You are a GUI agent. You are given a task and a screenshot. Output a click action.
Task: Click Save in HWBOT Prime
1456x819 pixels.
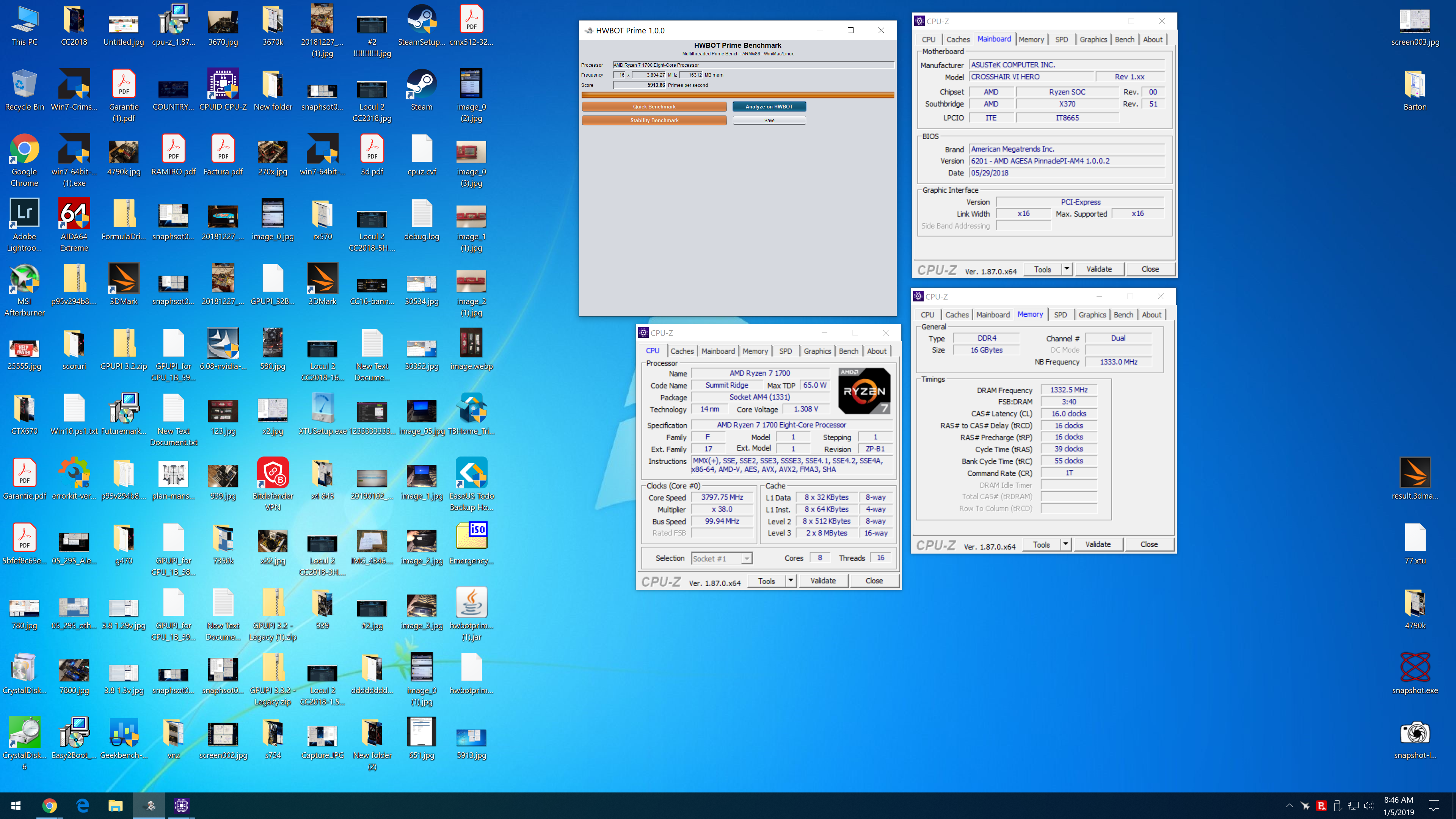(769, 120)
